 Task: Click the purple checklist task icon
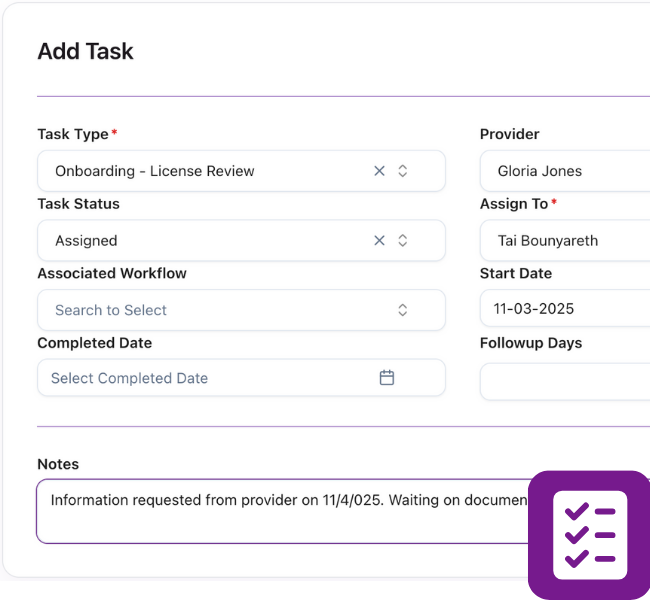click(x=589, y=535)
